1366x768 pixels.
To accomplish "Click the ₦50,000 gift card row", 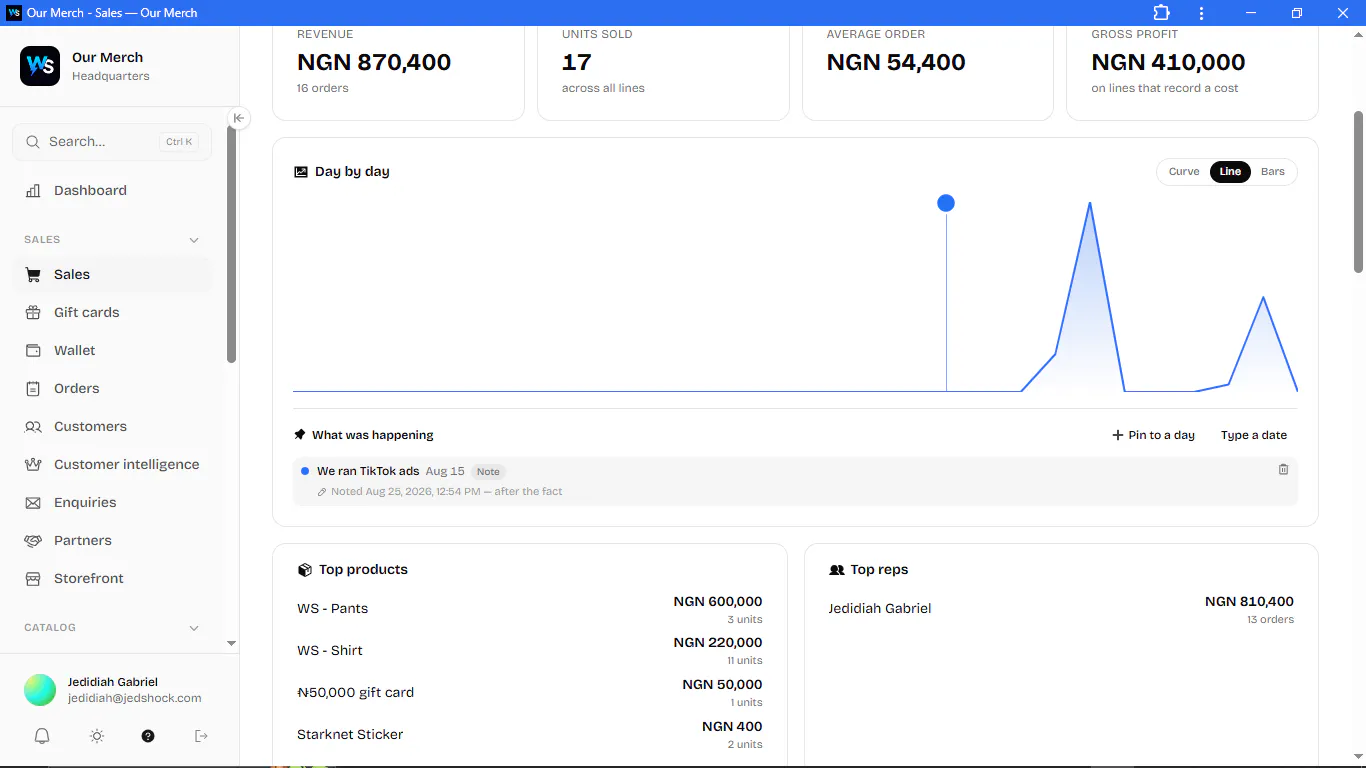I will point(529,693).
